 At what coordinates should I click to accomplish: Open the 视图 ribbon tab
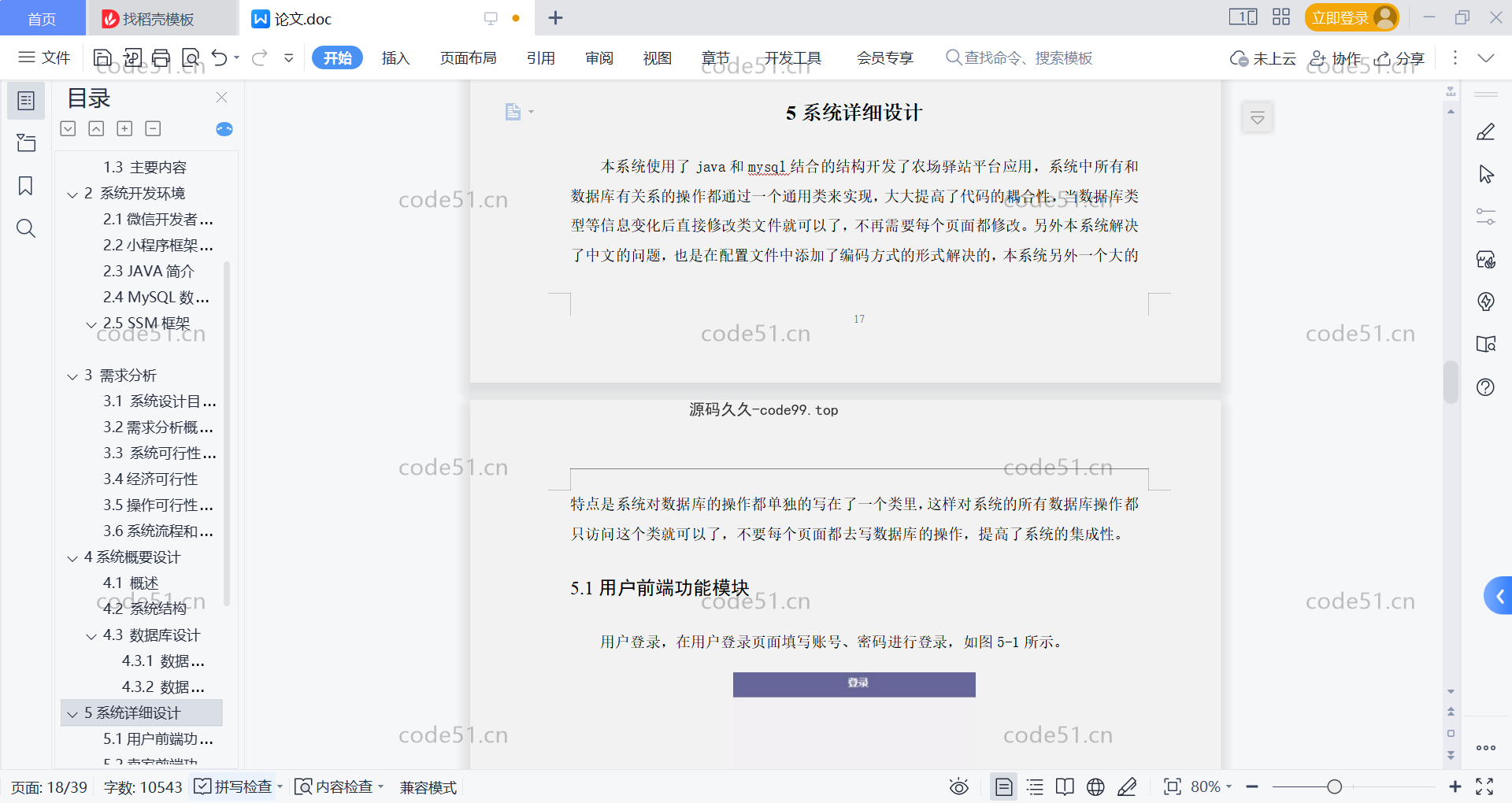click(x=658, y=57)
